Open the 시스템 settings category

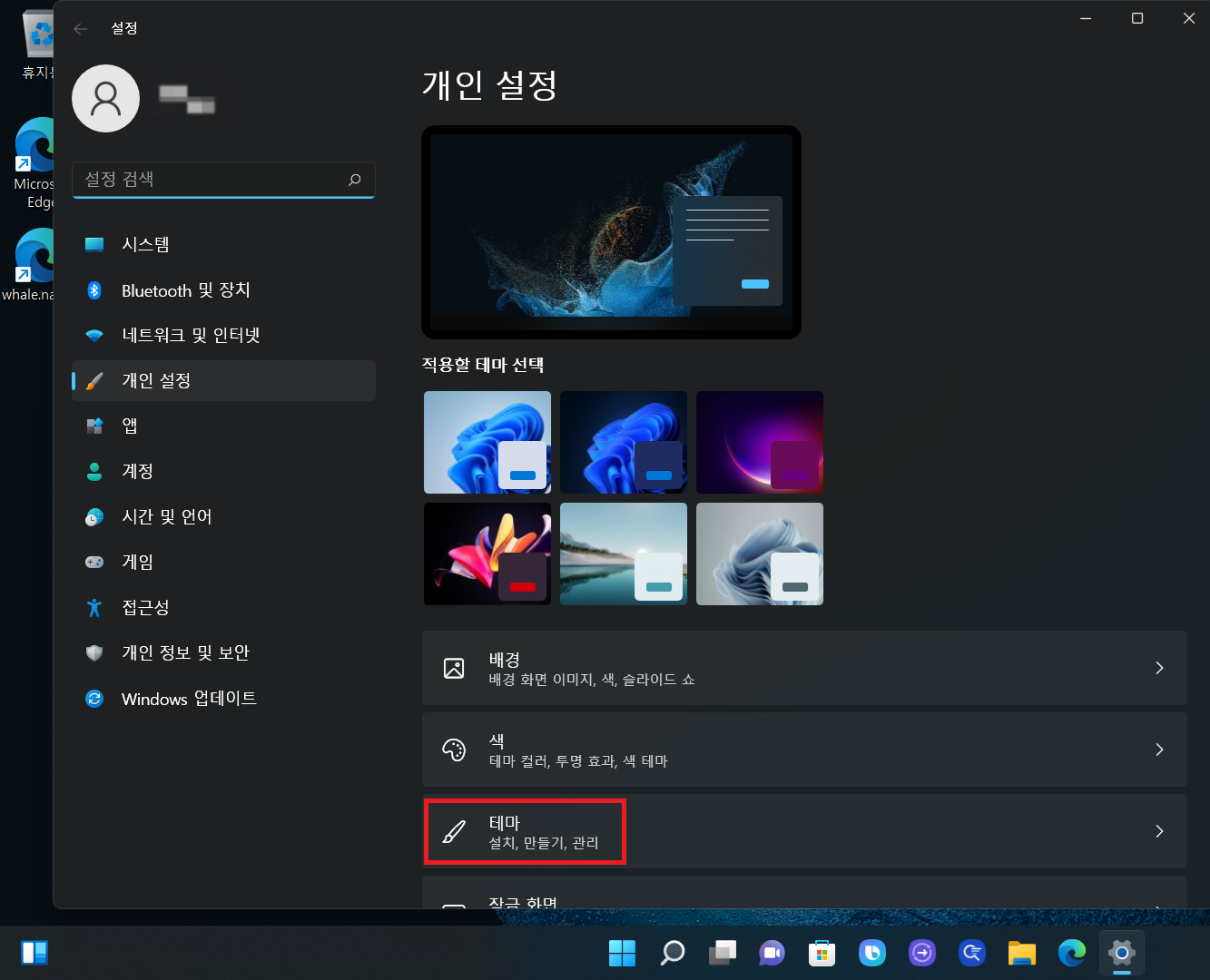pyautogui.click(x=223, y=244)
